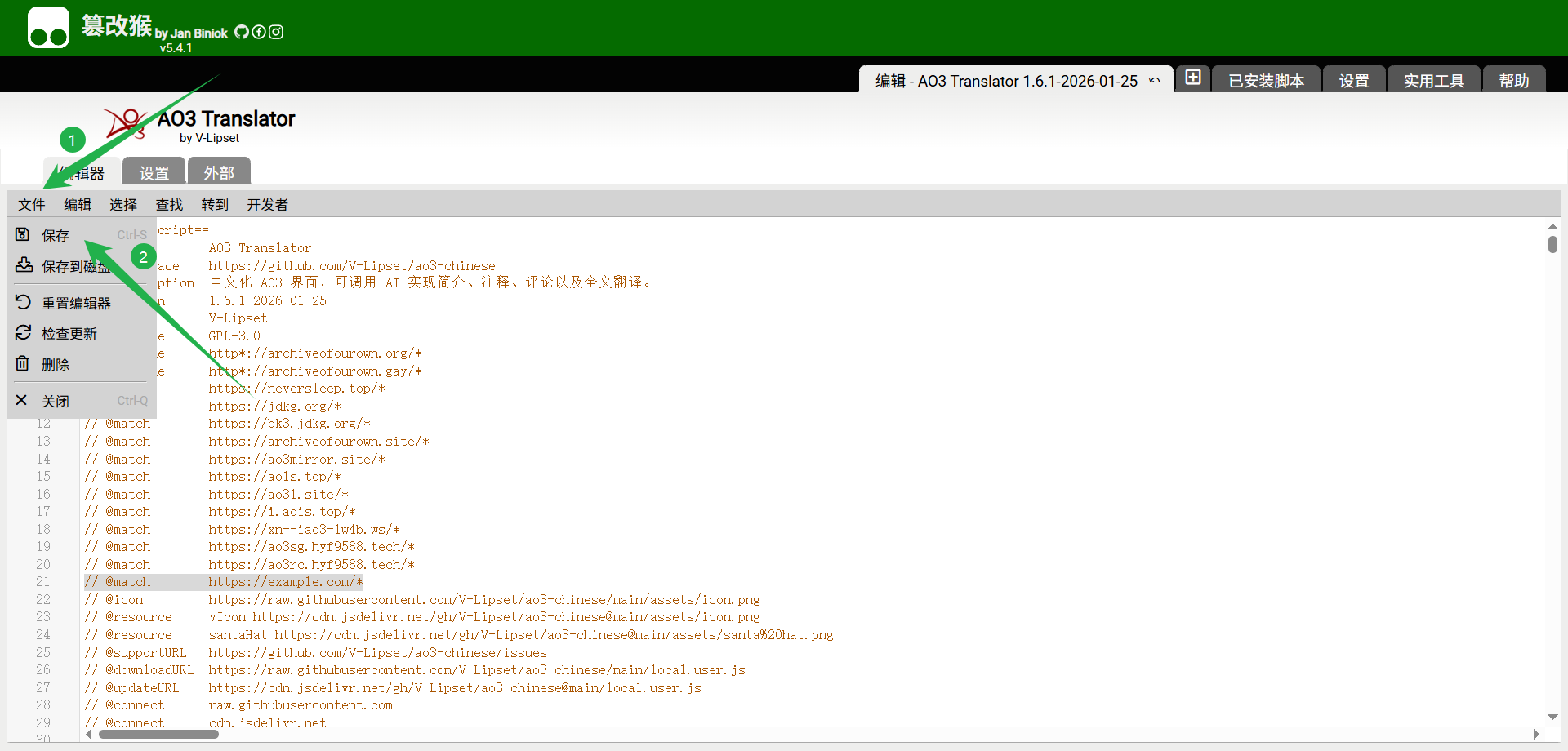Click the horizontal scrollbar thumb under code
Image resolution: width=1568 pixels, height=751 pixels.
[x=158, y=734]
